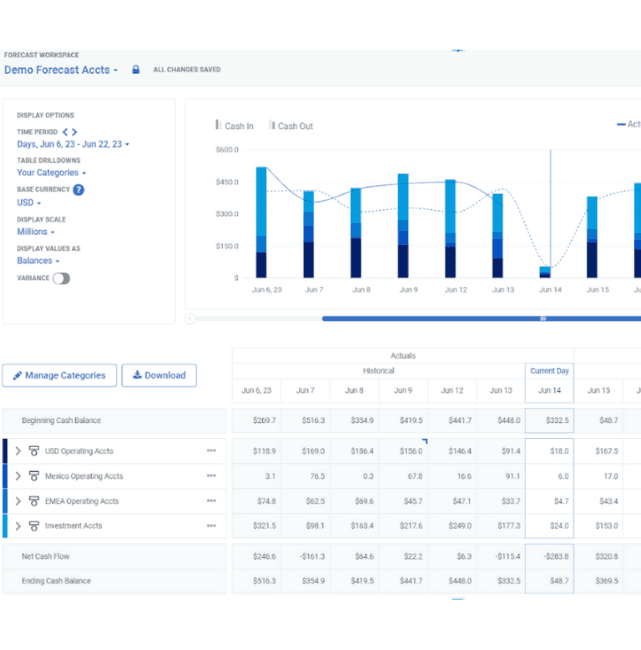Toggle Cash Out series in chart legend
This screenshot has width=641, height=650.
tap(290, 126)
